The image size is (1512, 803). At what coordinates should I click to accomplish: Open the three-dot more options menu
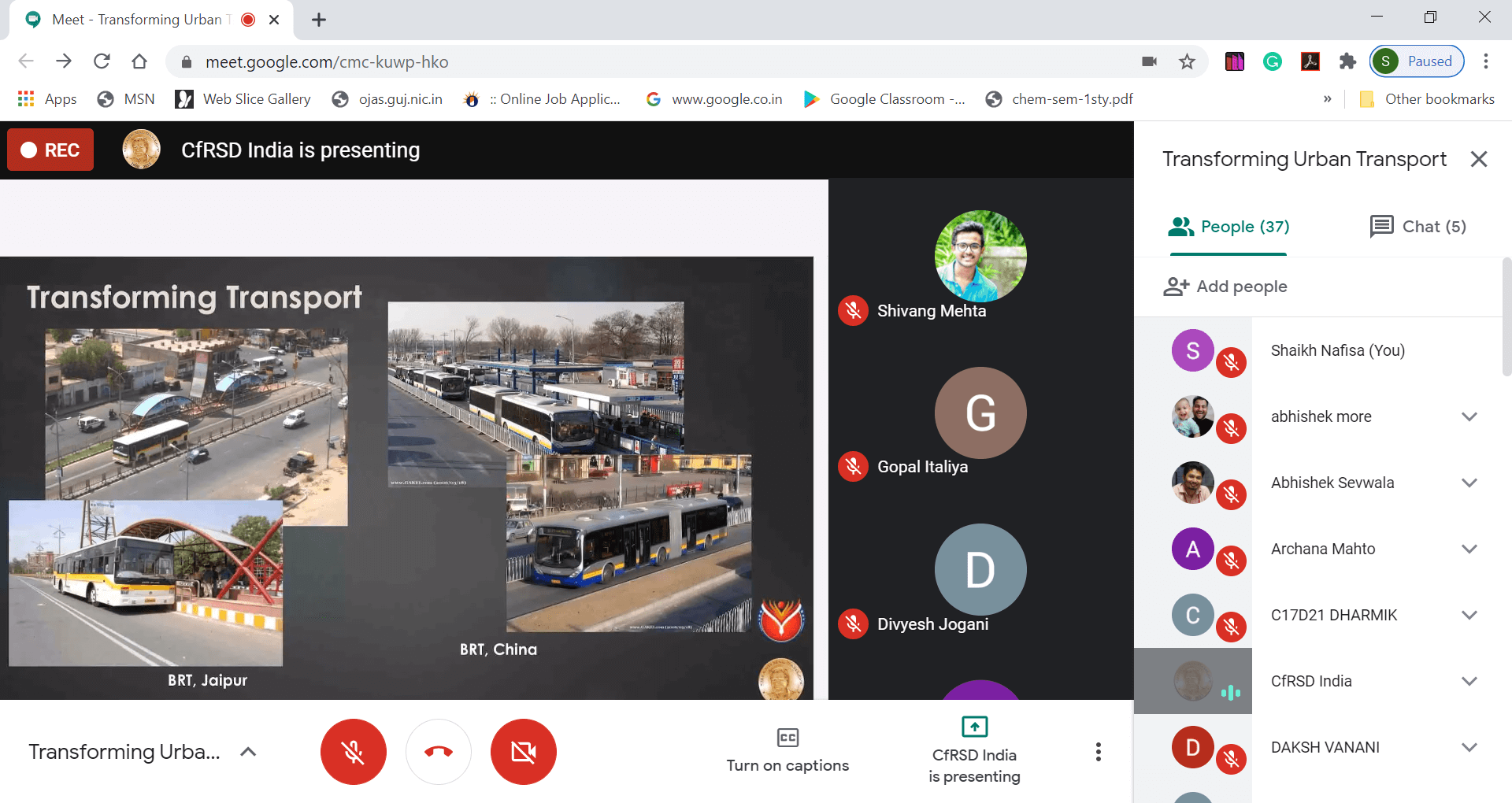pyautogui.click(x=1098, y=752)
